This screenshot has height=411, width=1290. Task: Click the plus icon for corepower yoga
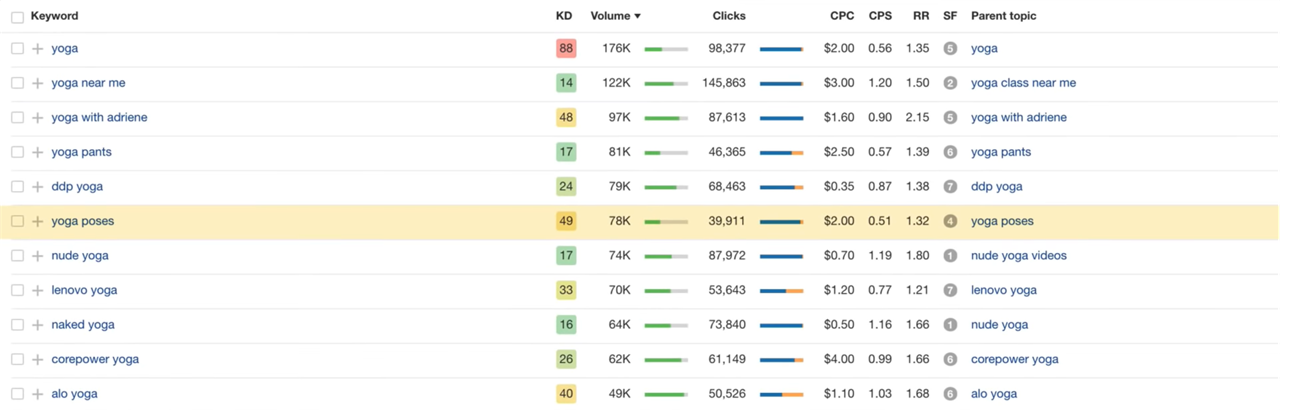(37, 359)
